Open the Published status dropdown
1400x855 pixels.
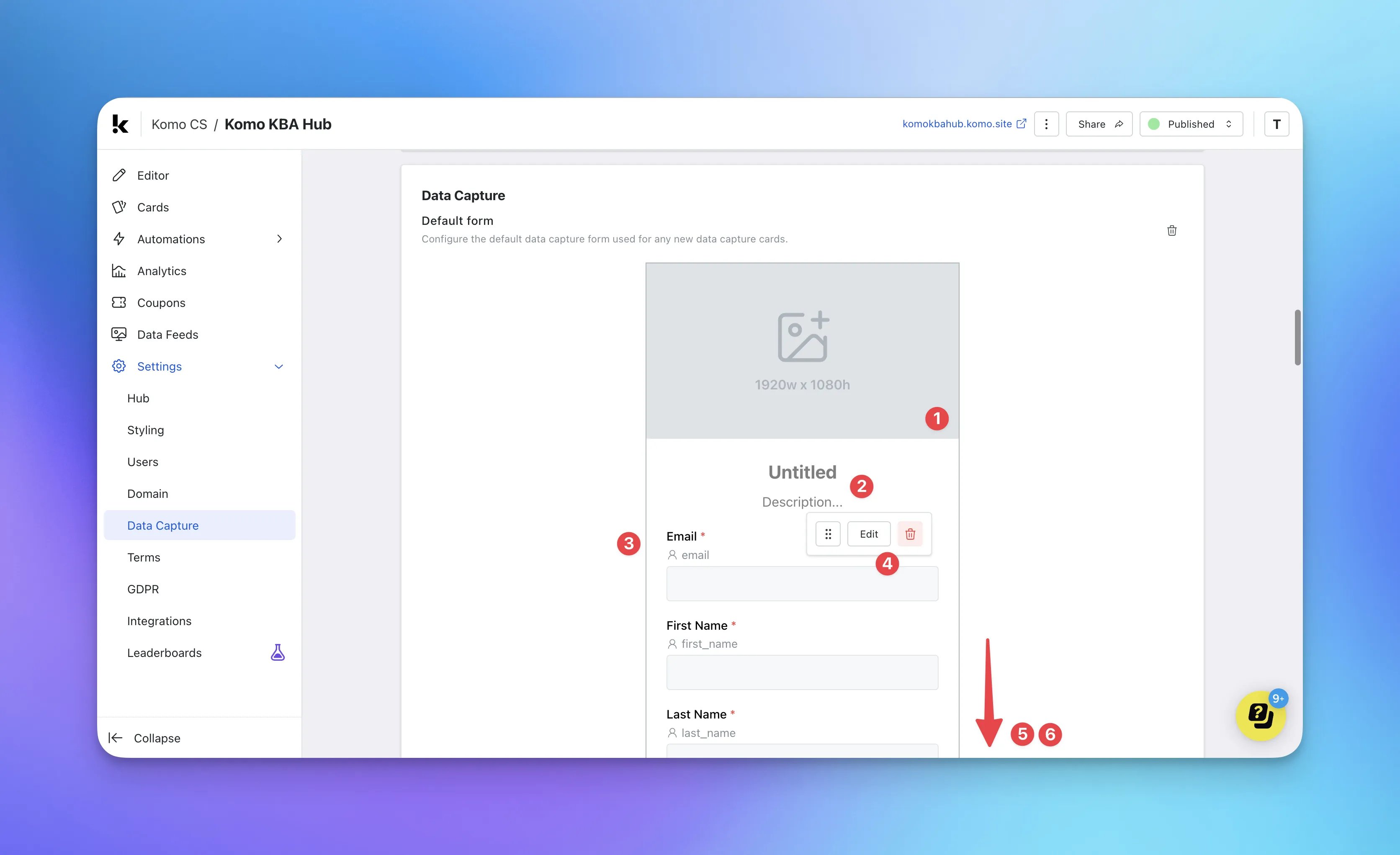(x=1191, y=124)
